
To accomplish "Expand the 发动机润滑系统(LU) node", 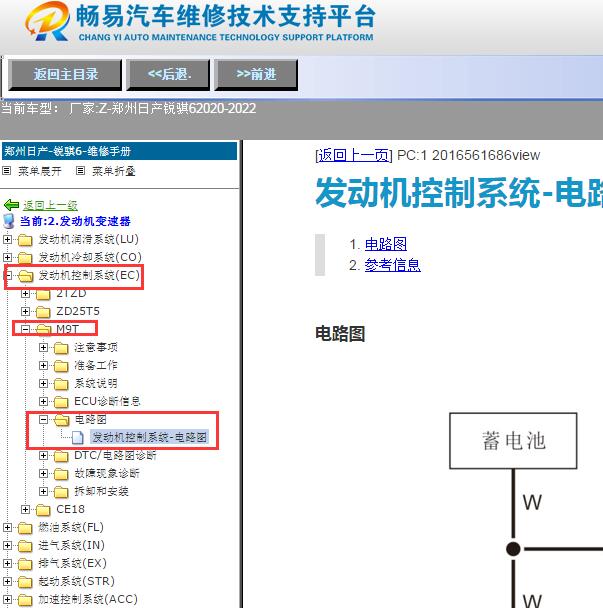I will click(x=7, y=240).
